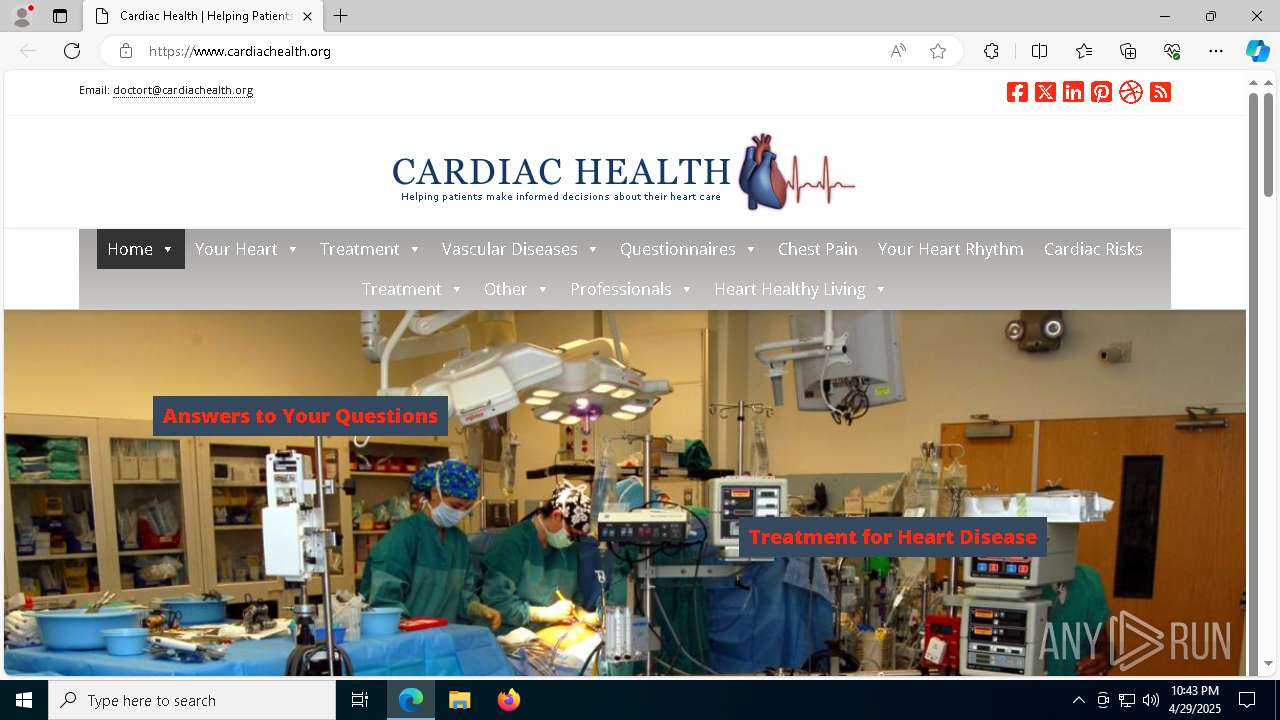The width and height of the screenshot is (1280, 720).
Task: Expand Home menu dropdown arrow
Action: [x=168, y=249]
